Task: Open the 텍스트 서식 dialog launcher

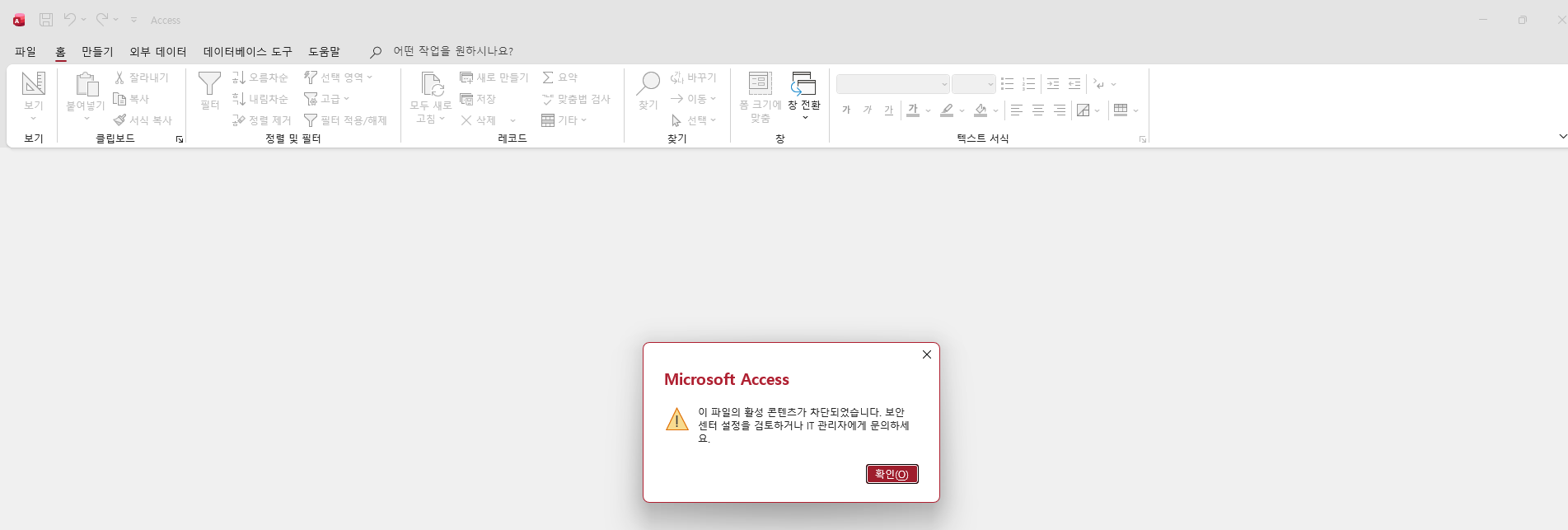Action: pos(1143,139)
